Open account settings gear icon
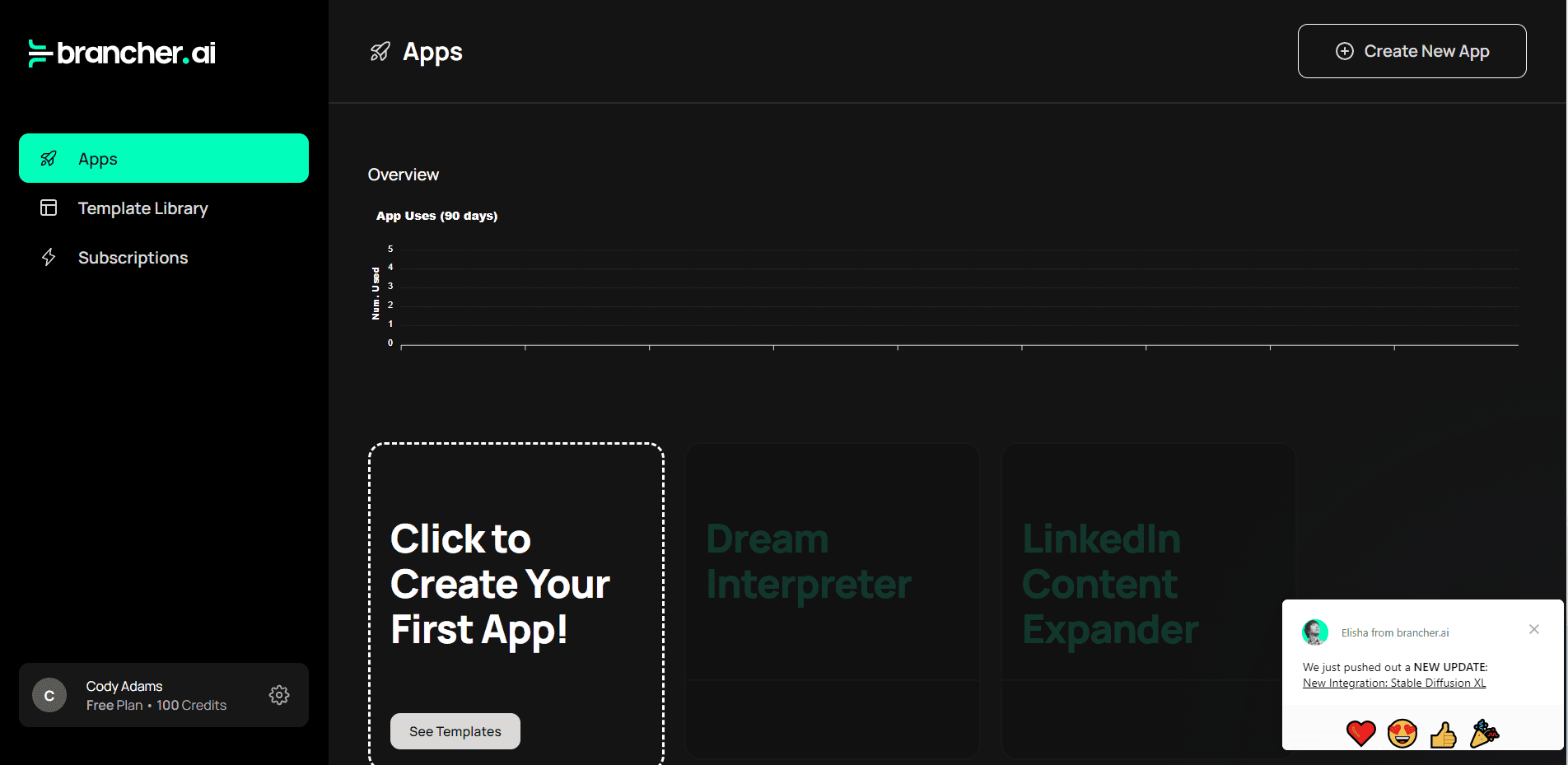Image resolution: width=1568 pixels, height=765 pixels. click(x=279, y=695)
